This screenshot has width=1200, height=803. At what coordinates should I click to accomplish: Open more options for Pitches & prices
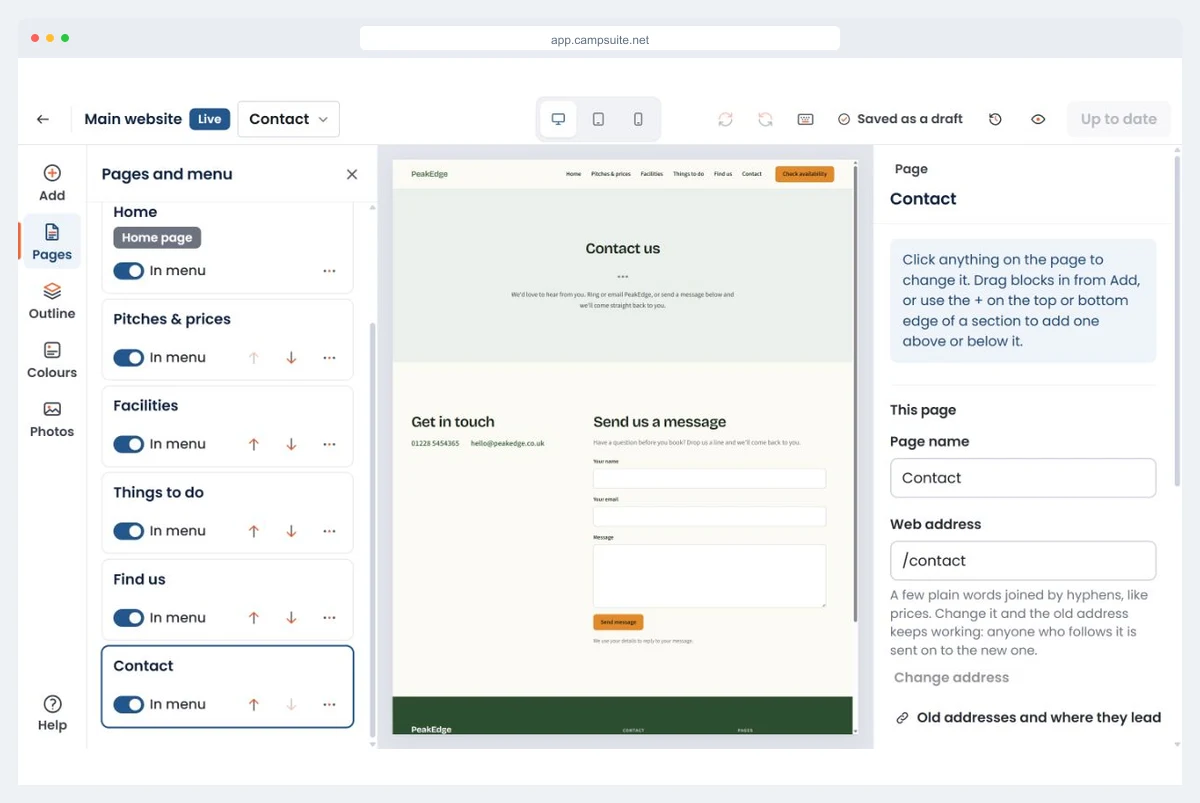[329, 358]
